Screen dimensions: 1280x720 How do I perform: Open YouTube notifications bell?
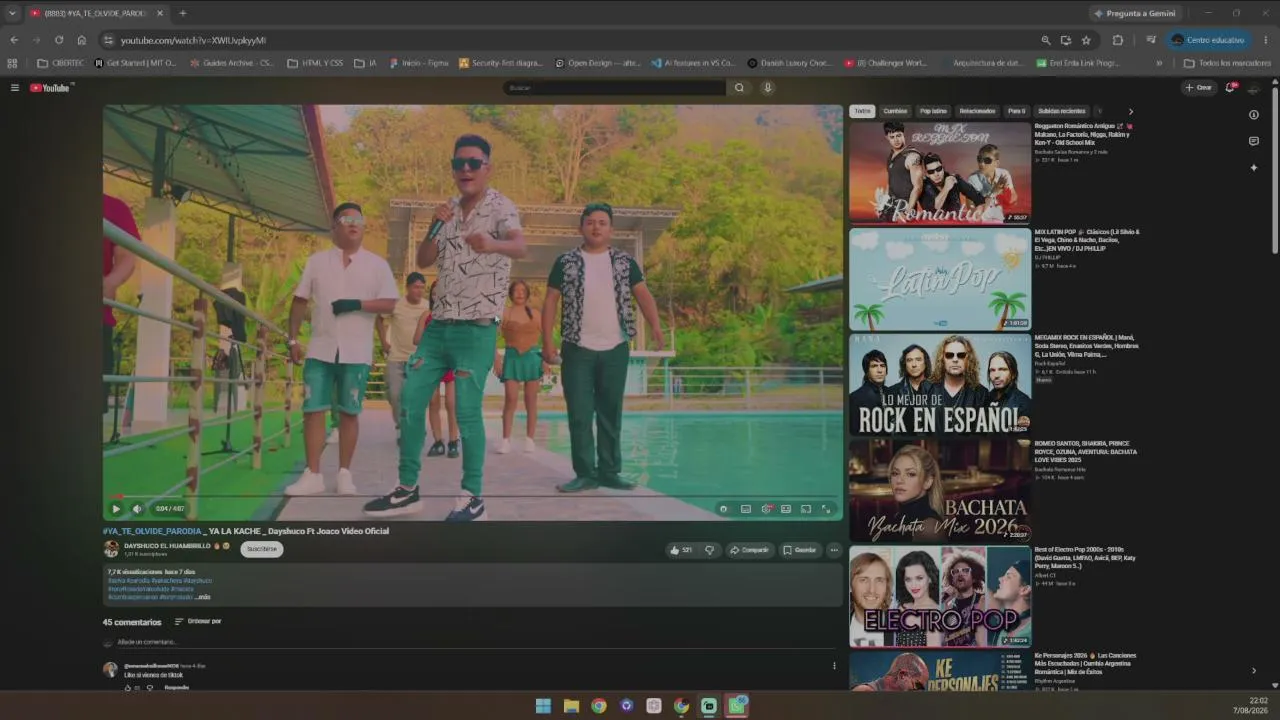pos(1231,88)
